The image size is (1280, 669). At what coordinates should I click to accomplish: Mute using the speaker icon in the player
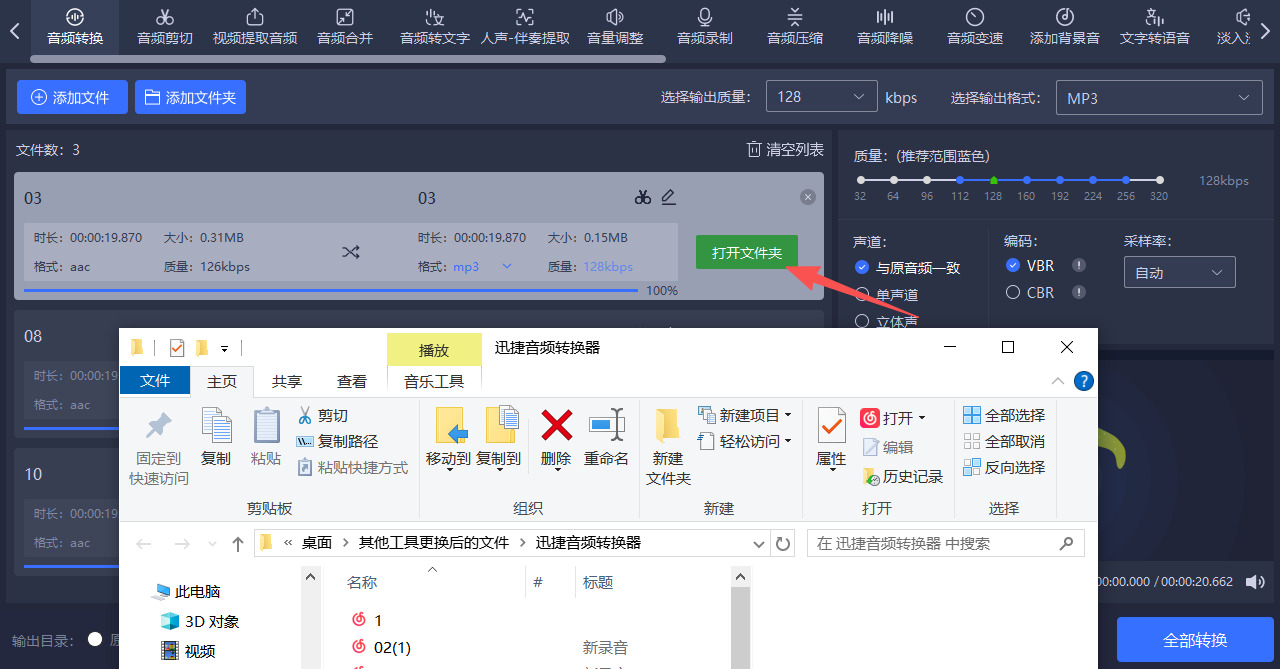coord(1255,581)
